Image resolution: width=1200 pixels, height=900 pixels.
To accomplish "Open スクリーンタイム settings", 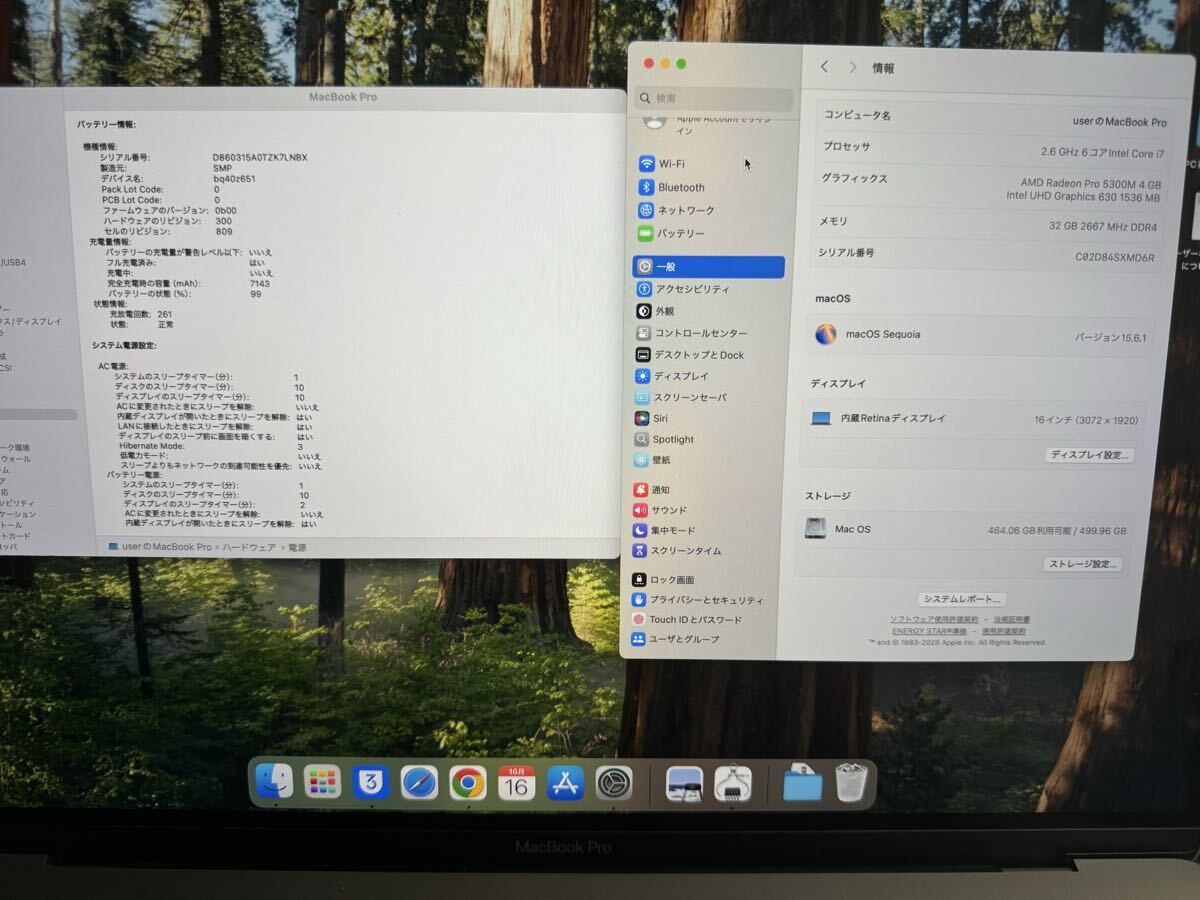I will pos(677,551).
